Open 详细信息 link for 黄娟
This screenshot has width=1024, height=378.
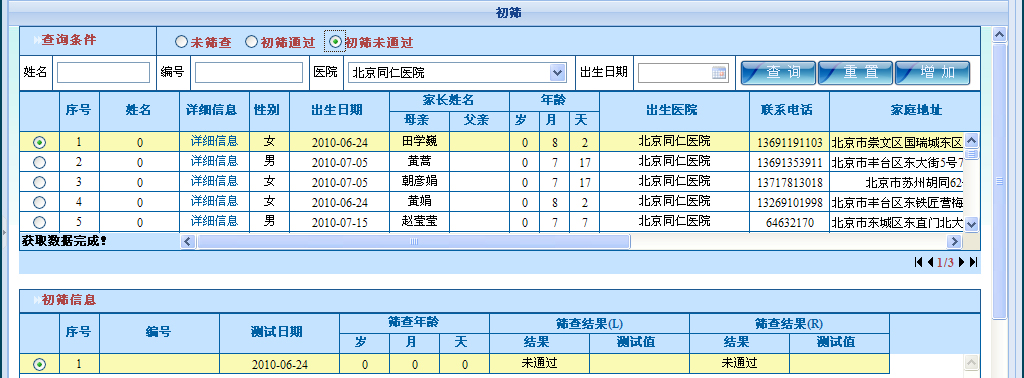pos(214,200)
